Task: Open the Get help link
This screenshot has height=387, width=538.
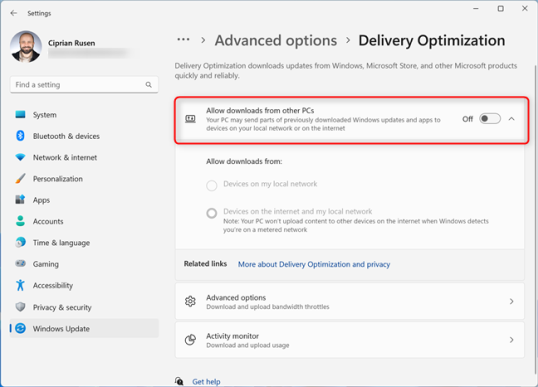Action: pos(206,382)
